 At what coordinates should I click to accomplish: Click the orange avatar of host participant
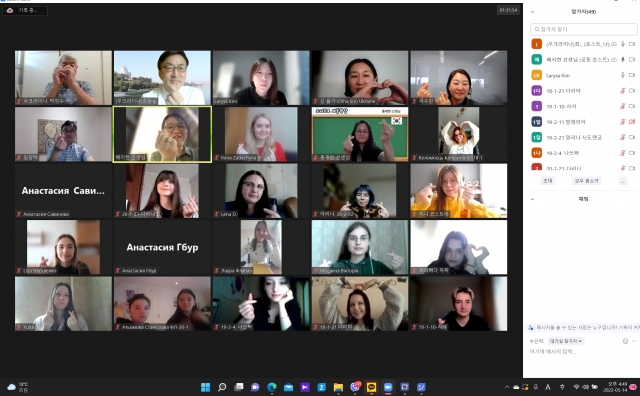tap(536, 44)
